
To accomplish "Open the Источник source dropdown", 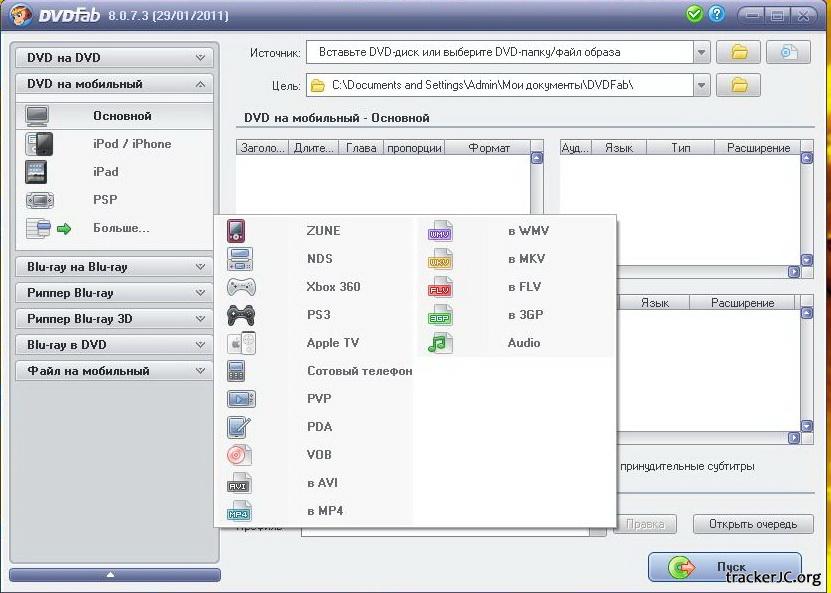I will (x=701, y=52).
